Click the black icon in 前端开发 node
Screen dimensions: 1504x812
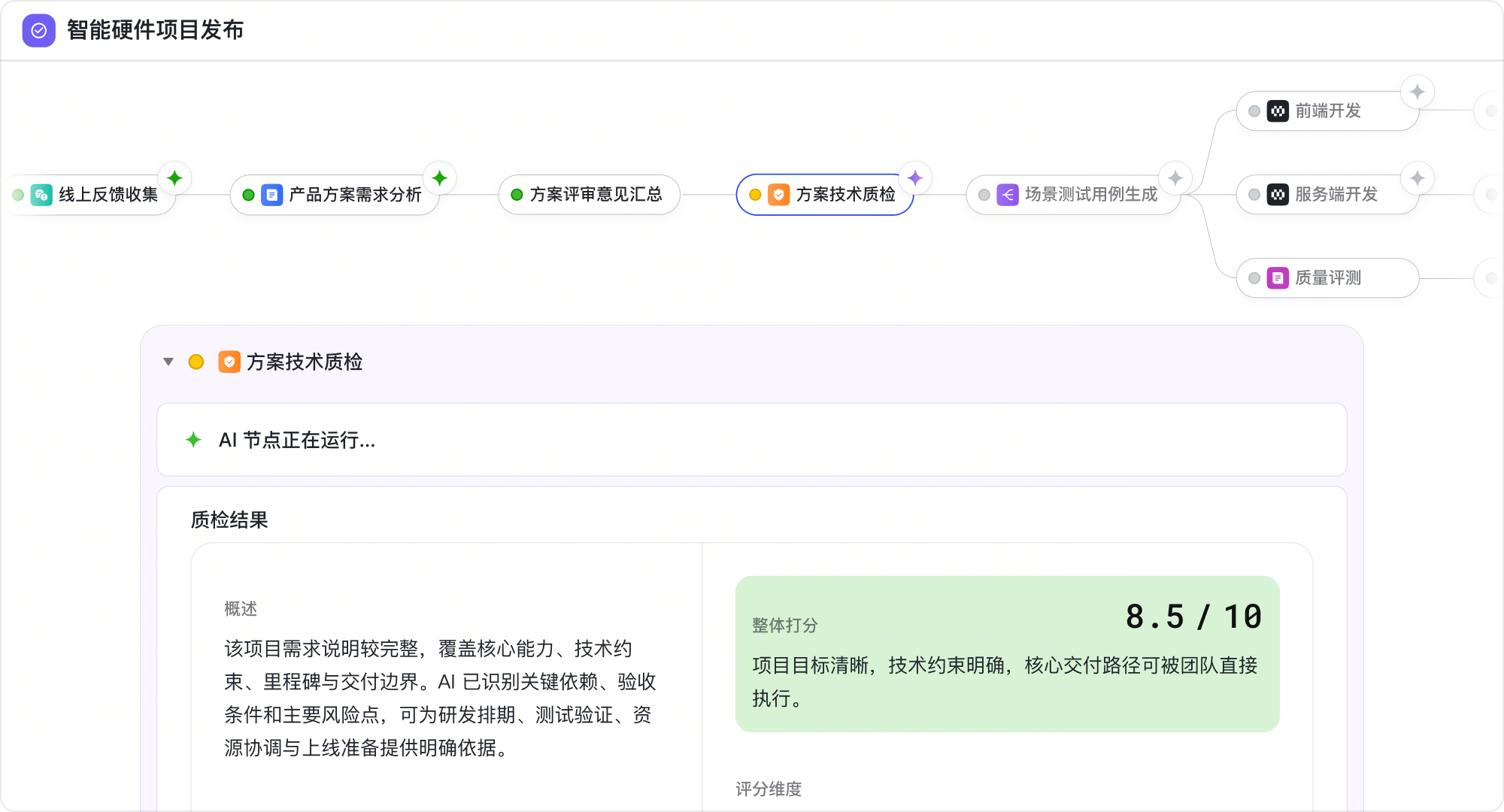(1278, 111)
